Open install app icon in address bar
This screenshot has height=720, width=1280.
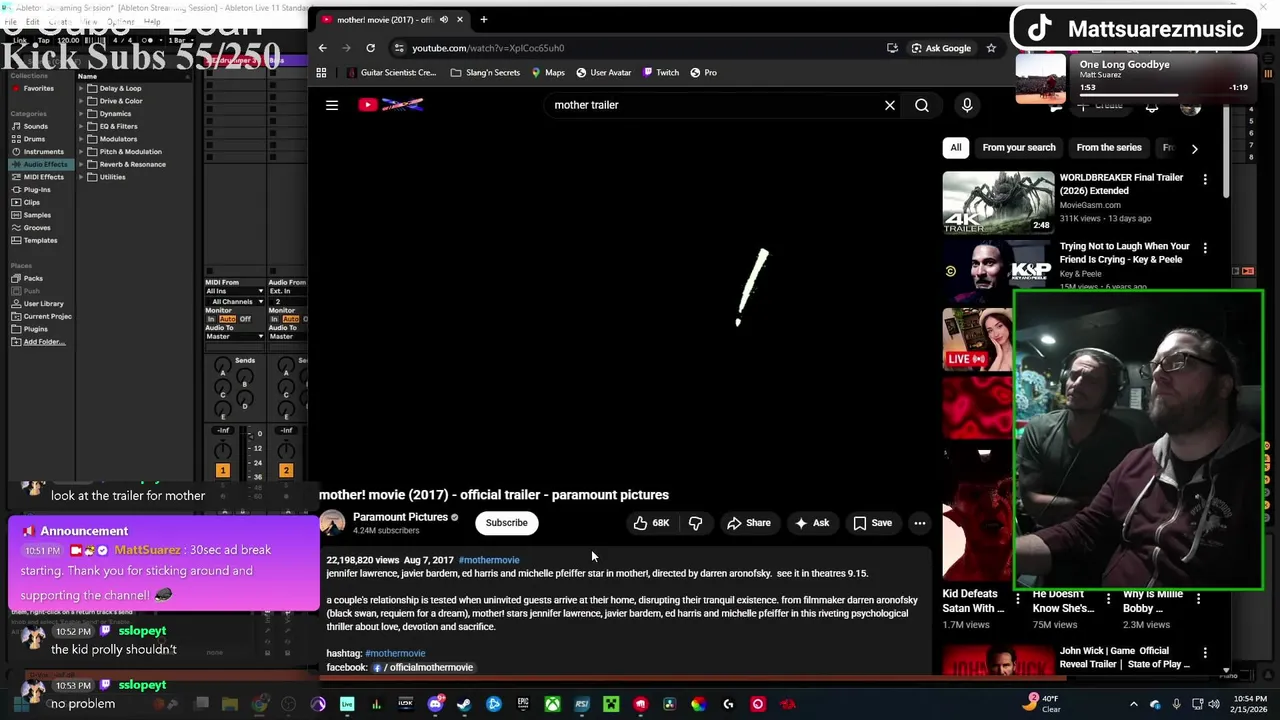(x=892, y=48)
